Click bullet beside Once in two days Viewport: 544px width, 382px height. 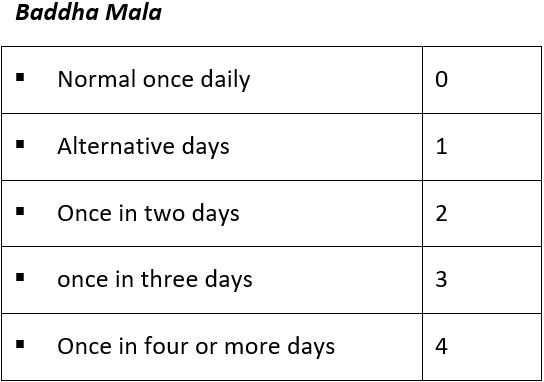pyautogui.click(x=20, y=211)
